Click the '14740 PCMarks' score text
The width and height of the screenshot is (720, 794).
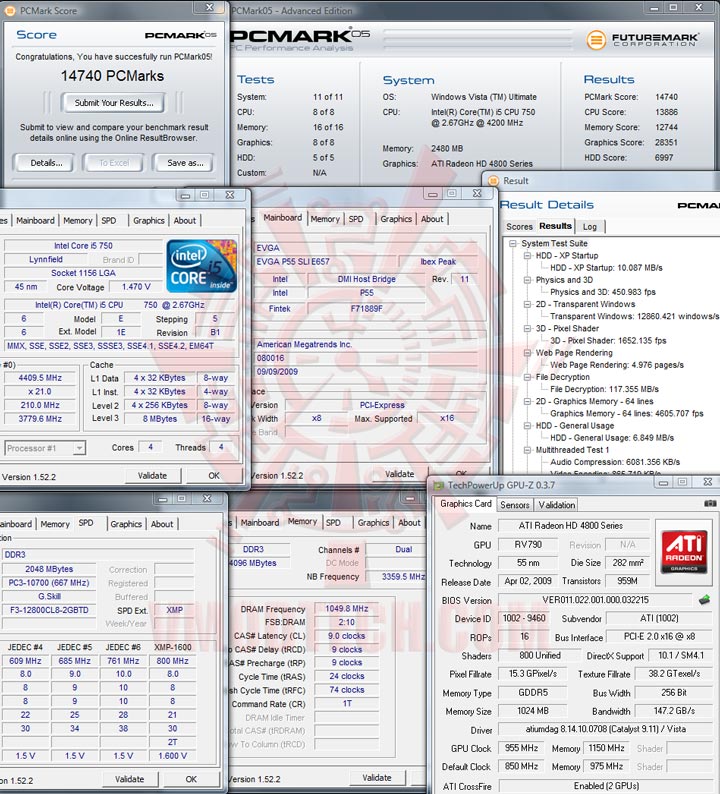(x=112, y=76)
